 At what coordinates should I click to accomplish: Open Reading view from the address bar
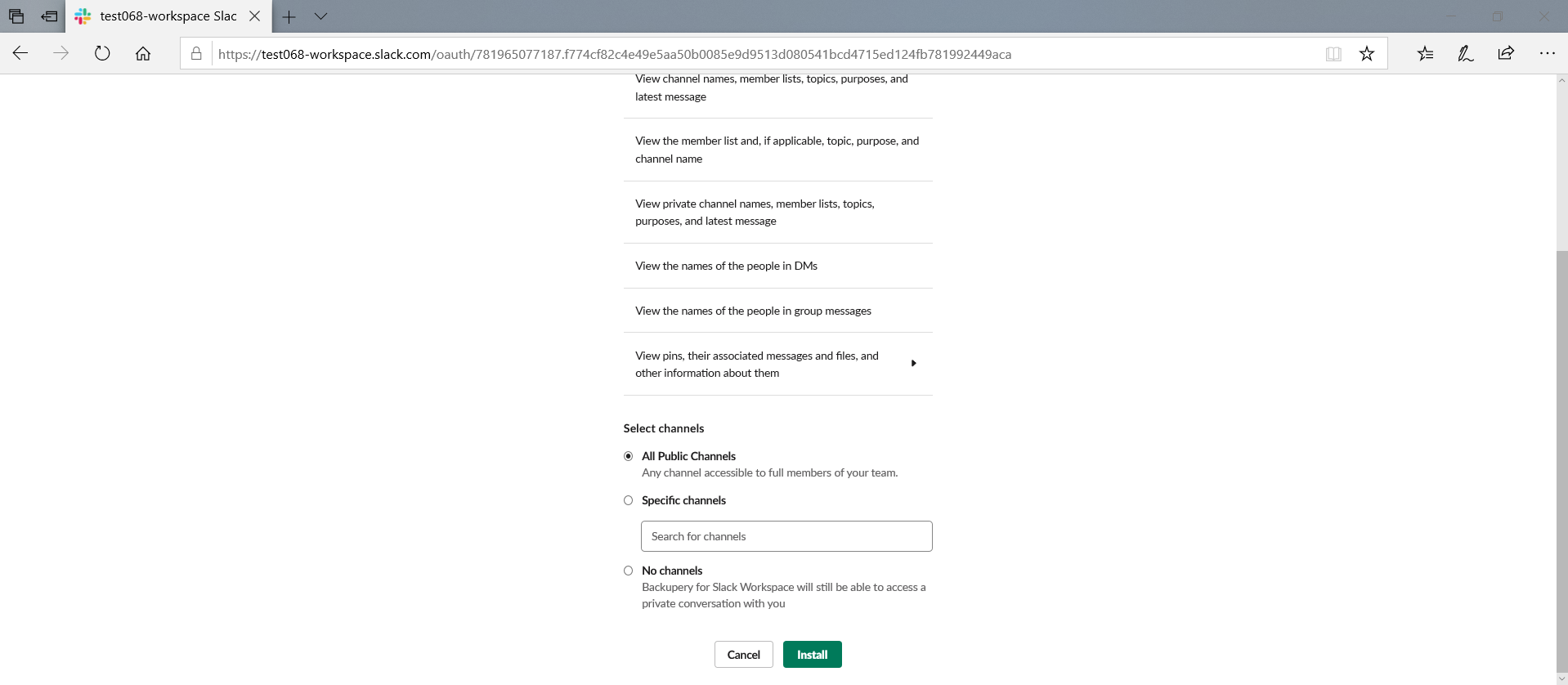coord(1333,53)
